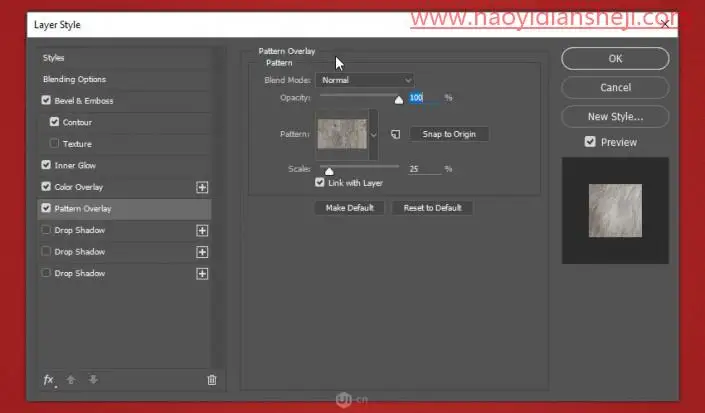Image resolution: width=705 pixels, height=413 pixels.
Task: Open the pattern picker dropdown arrow
Action: [374, 134]
